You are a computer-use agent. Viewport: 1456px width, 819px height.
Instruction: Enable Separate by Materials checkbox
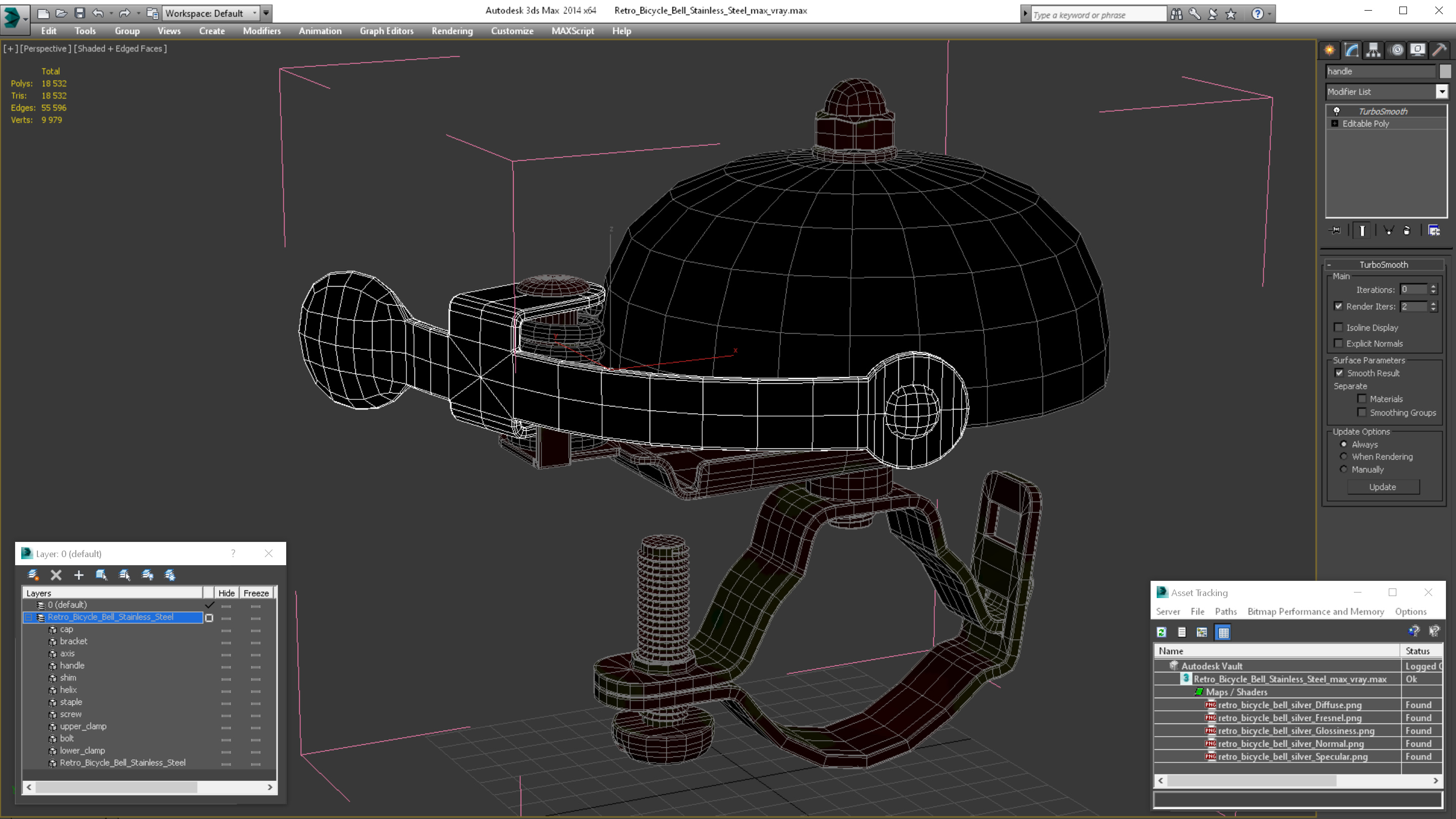[1361, 398]
